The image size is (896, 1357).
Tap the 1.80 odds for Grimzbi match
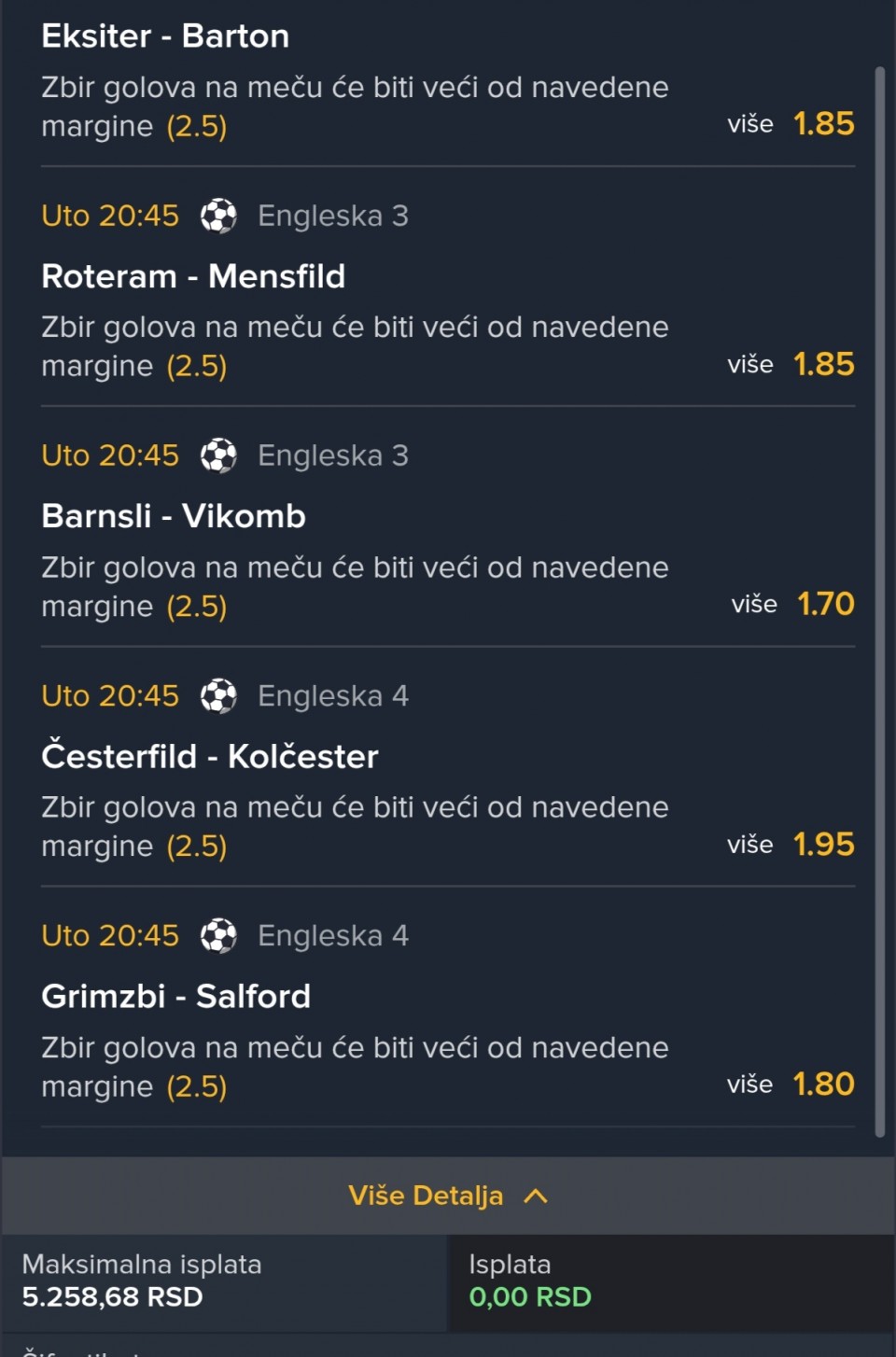click(823, 1084)
